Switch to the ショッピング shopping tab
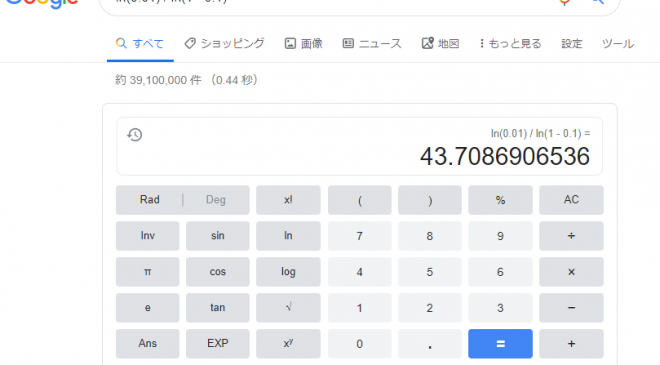Image resolution: width=660 pixels, height=365 pixels. (x=224, y=44)
